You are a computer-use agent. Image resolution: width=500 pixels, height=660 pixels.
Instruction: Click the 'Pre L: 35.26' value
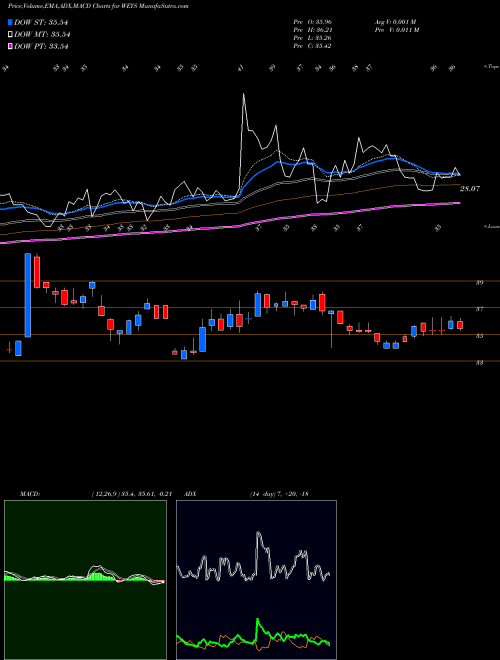312,38
